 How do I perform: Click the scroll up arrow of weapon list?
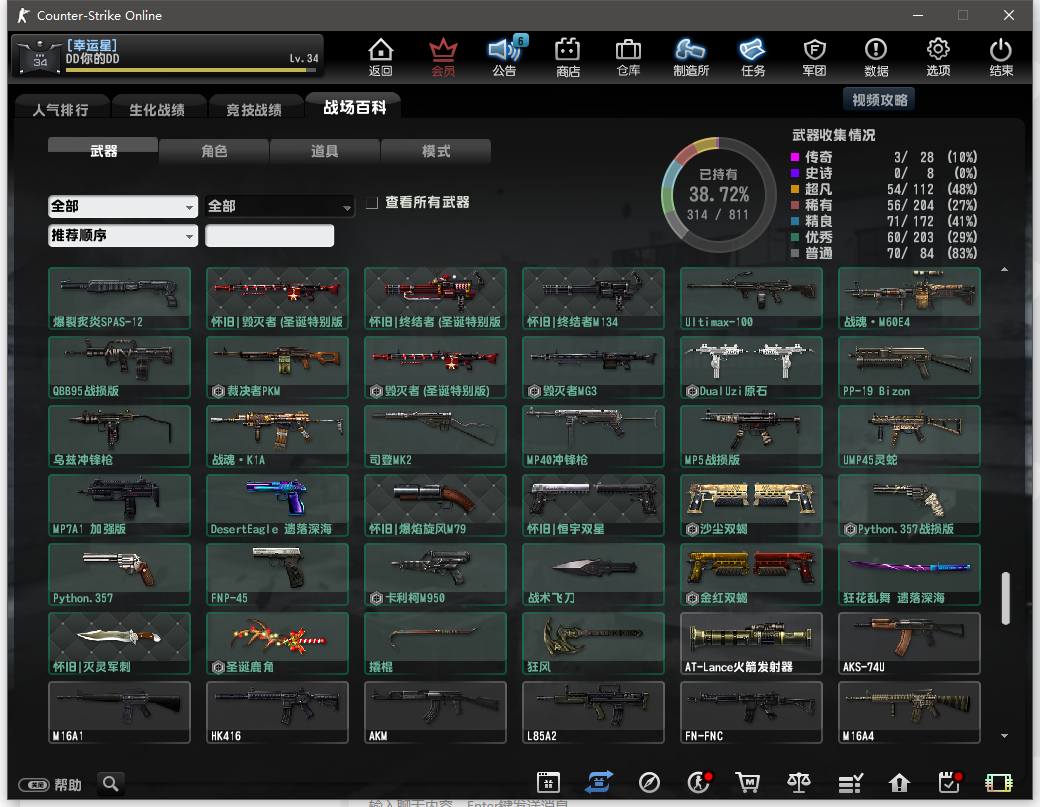pyautogui.click(x=1005, y=269)
